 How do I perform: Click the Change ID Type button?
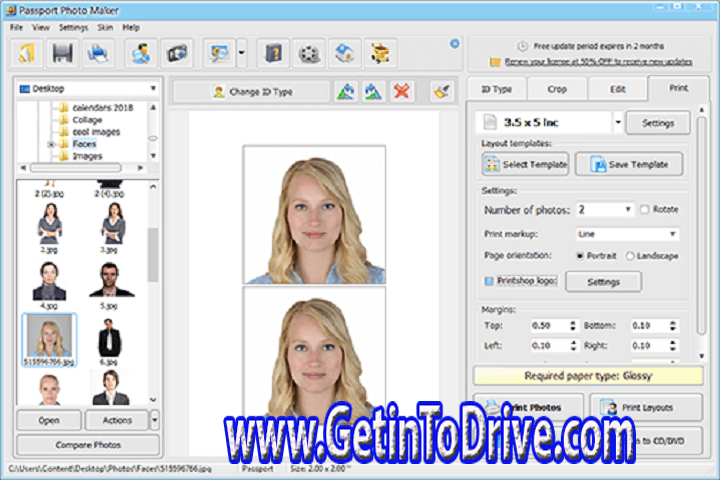[x=252, y=91]
